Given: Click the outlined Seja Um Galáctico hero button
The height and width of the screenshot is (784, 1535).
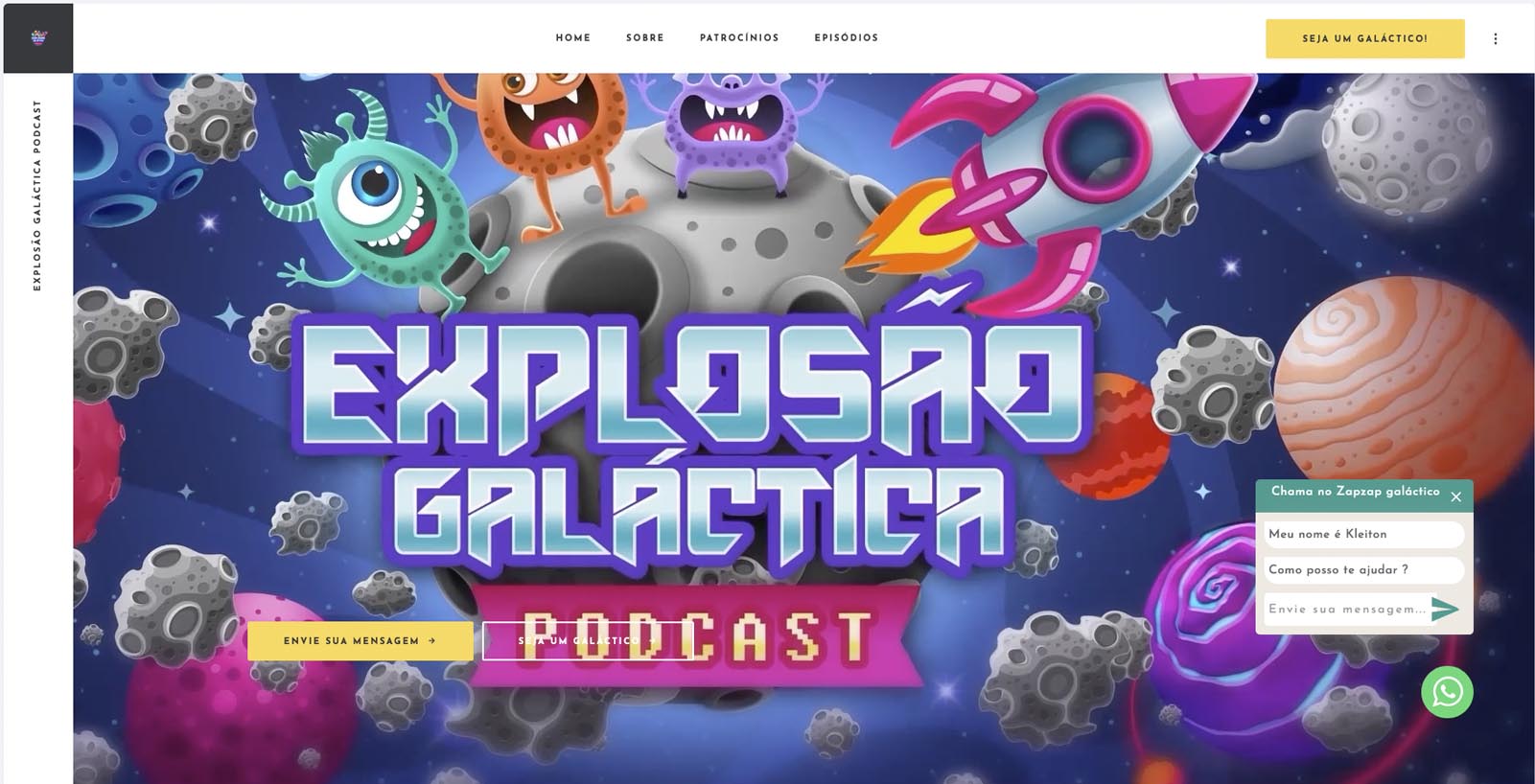Looking at the screenshot, I should point(587,641).
